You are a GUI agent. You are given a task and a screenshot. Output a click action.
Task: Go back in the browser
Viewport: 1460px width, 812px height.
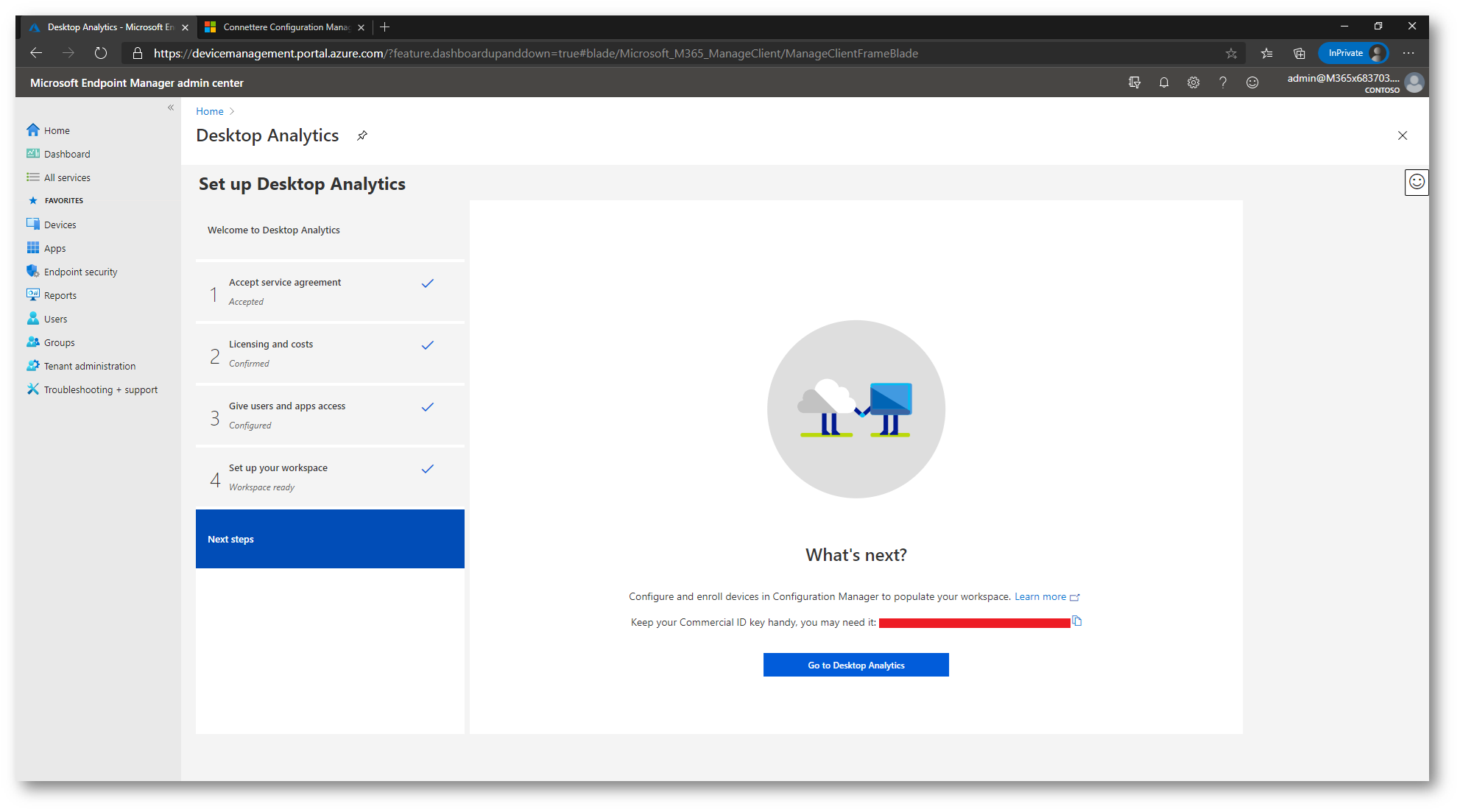pos(36,53)
